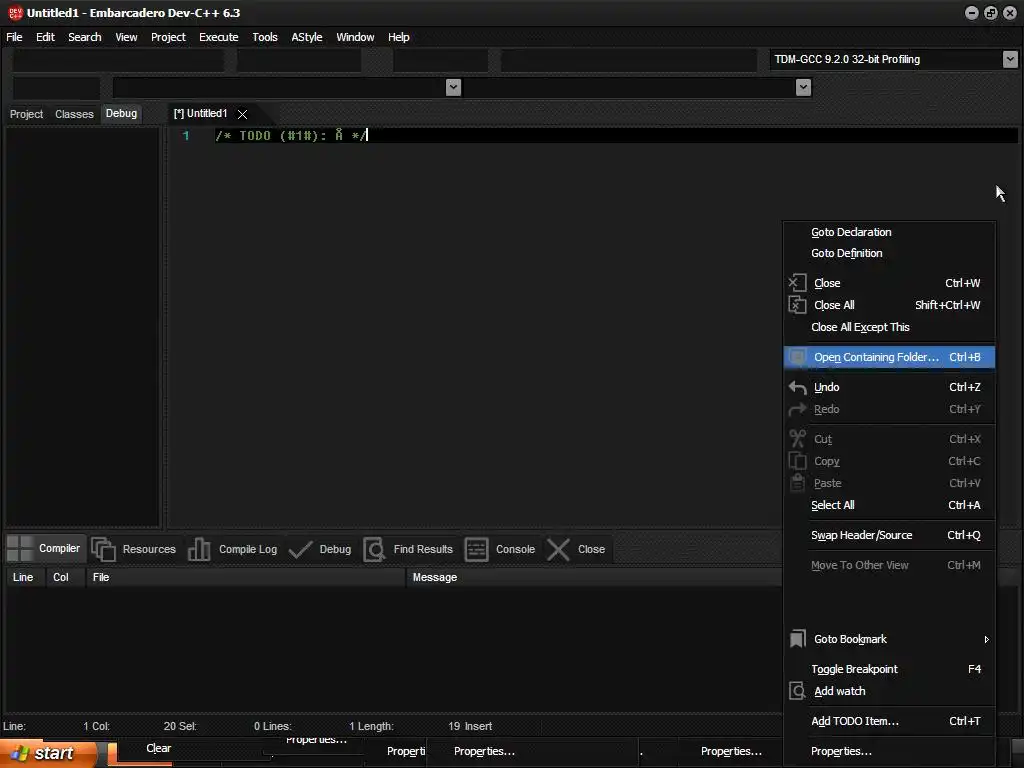
Task: Expand the member function dropdown arrow
Action: (x=803, y=87)
